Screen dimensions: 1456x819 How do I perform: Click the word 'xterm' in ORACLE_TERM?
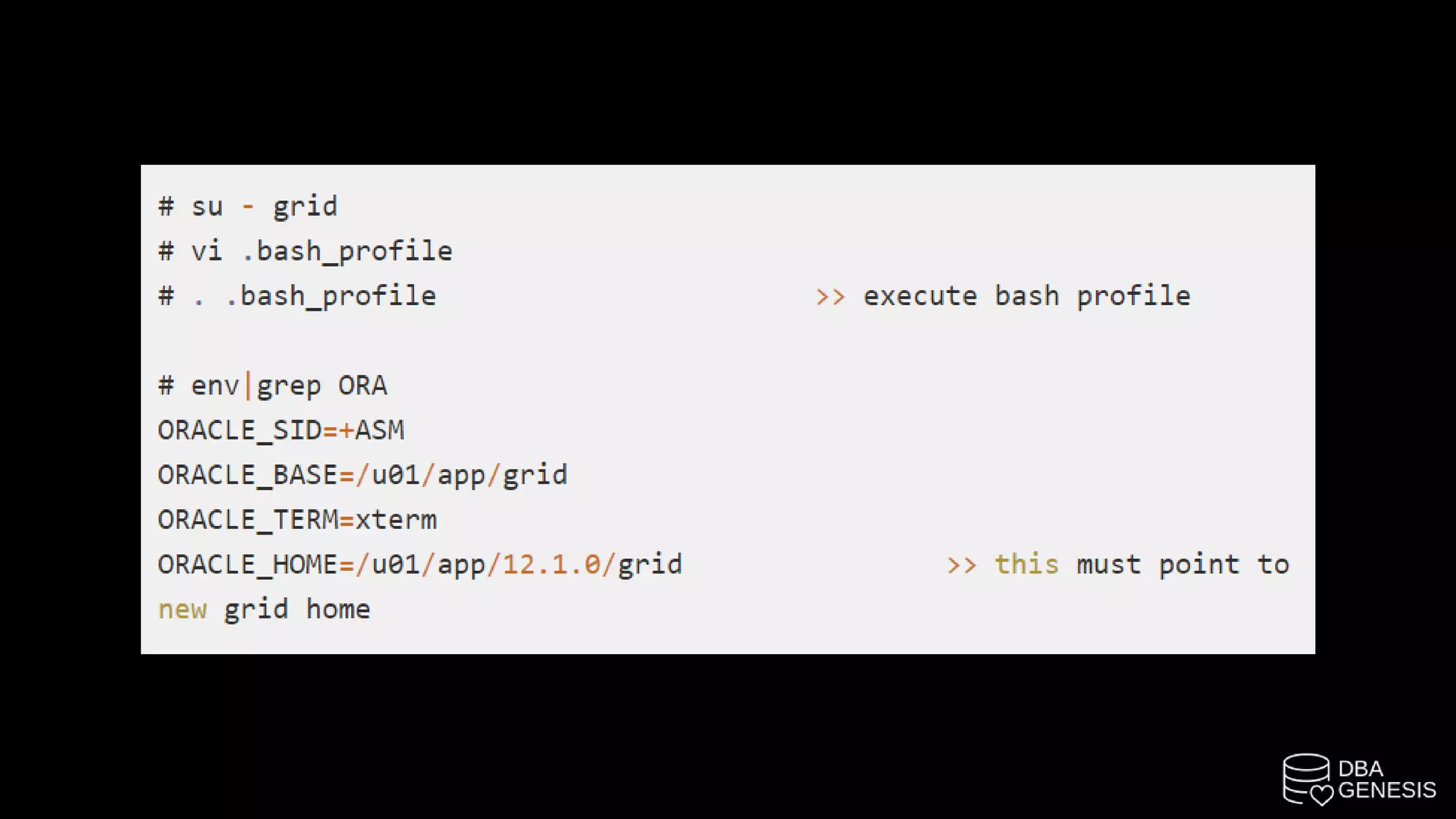pos(396,520)
